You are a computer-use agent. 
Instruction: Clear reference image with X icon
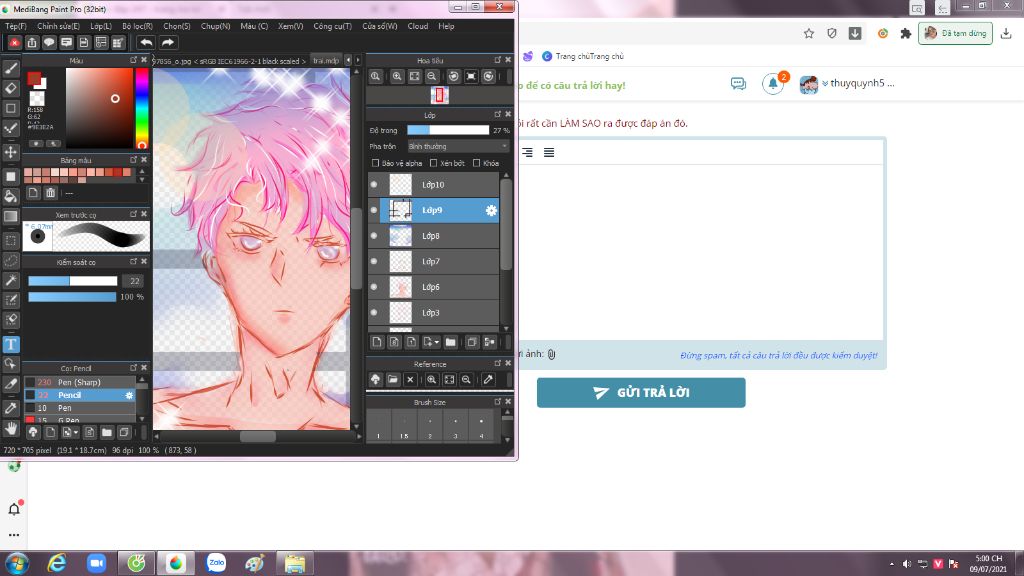[x=410, y=379]
